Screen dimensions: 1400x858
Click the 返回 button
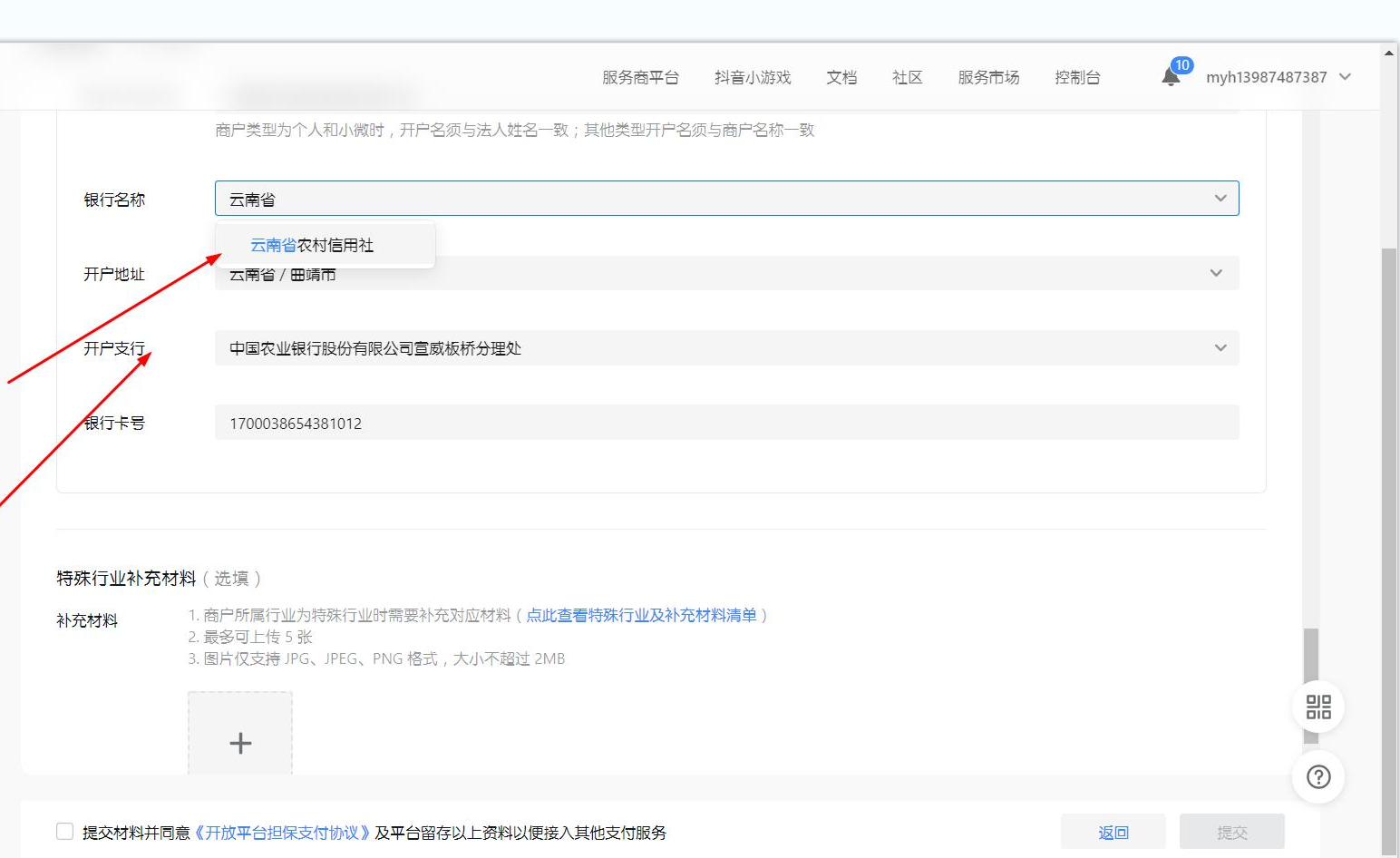click(1113, 832)
